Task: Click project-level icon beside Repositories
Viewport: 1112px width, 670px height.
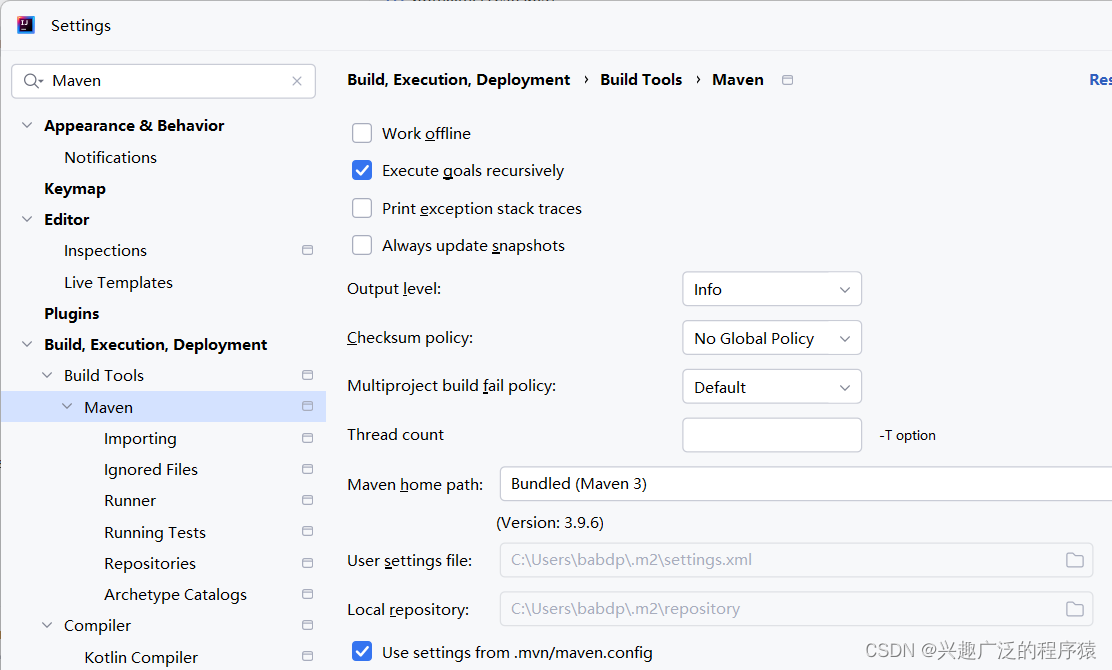Action: point(307,563)
